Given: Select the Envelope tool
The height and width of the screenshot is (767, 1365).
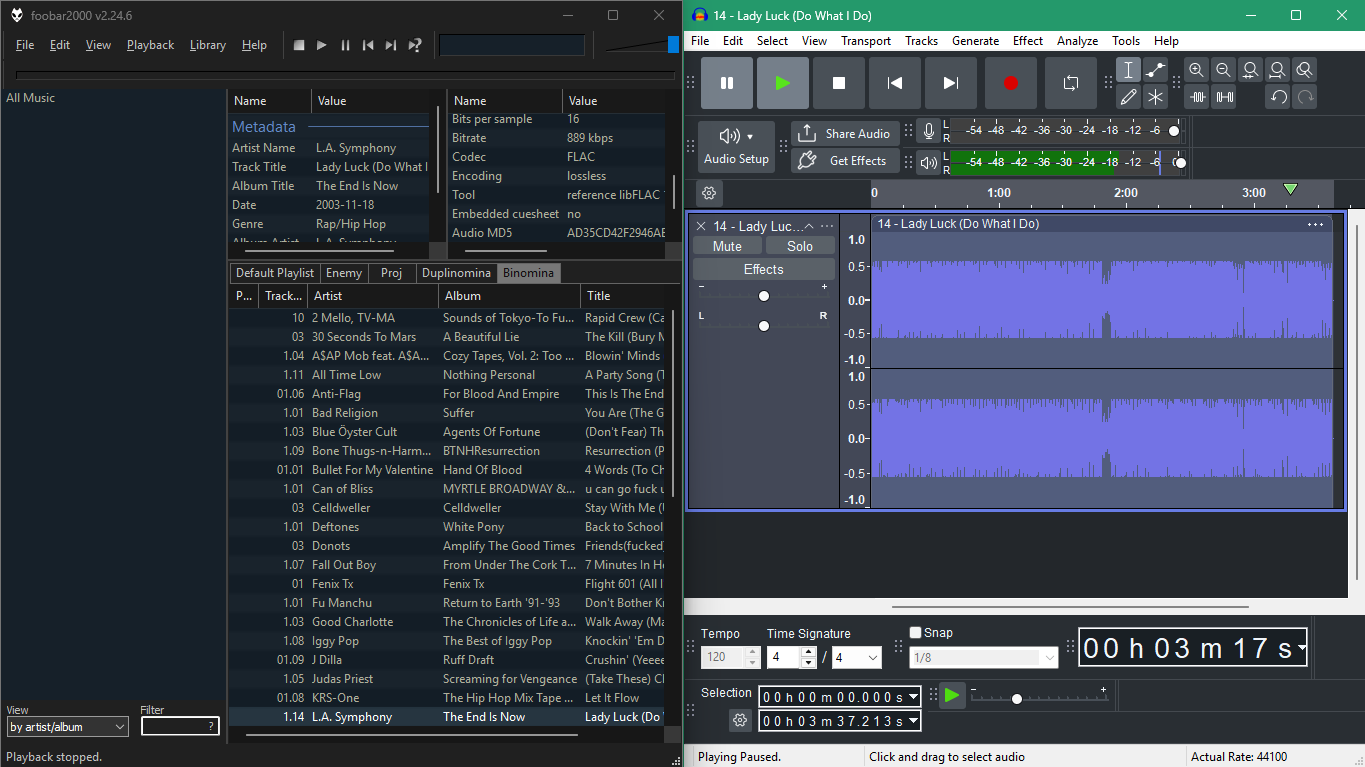Looking at the screenshot, I should coord(1156,70).
